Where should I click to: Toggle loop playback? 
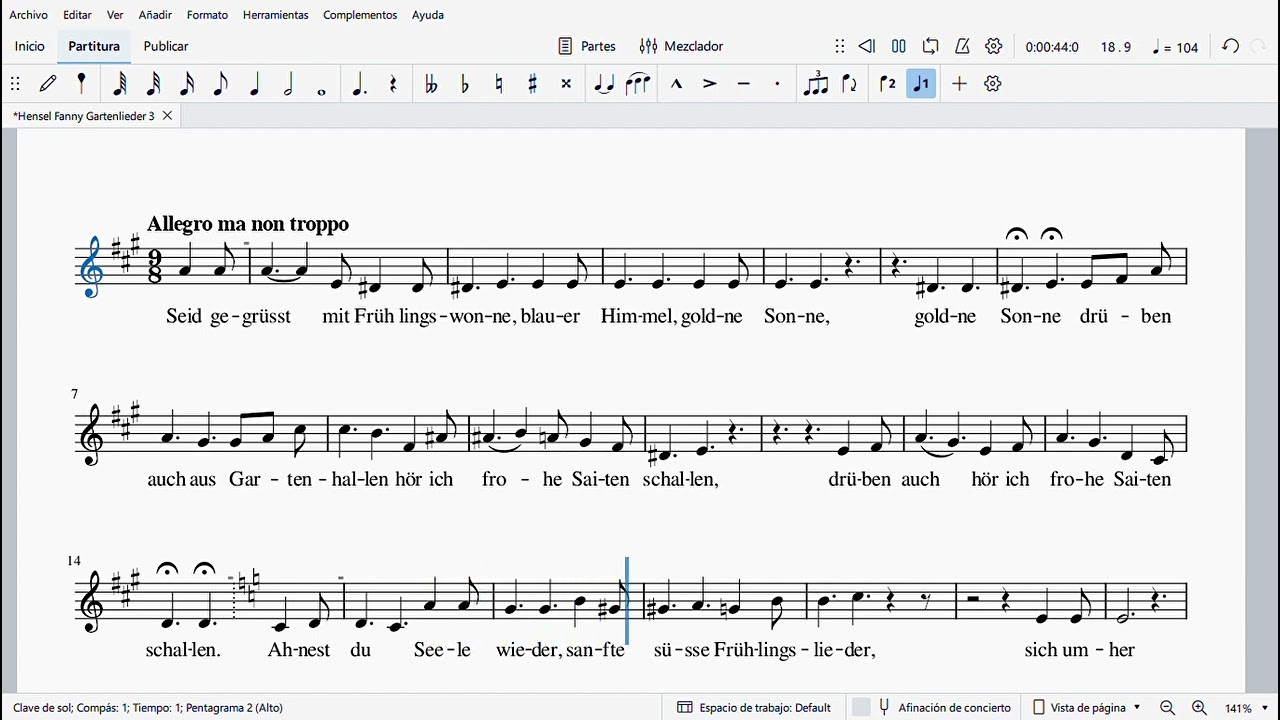931,46
